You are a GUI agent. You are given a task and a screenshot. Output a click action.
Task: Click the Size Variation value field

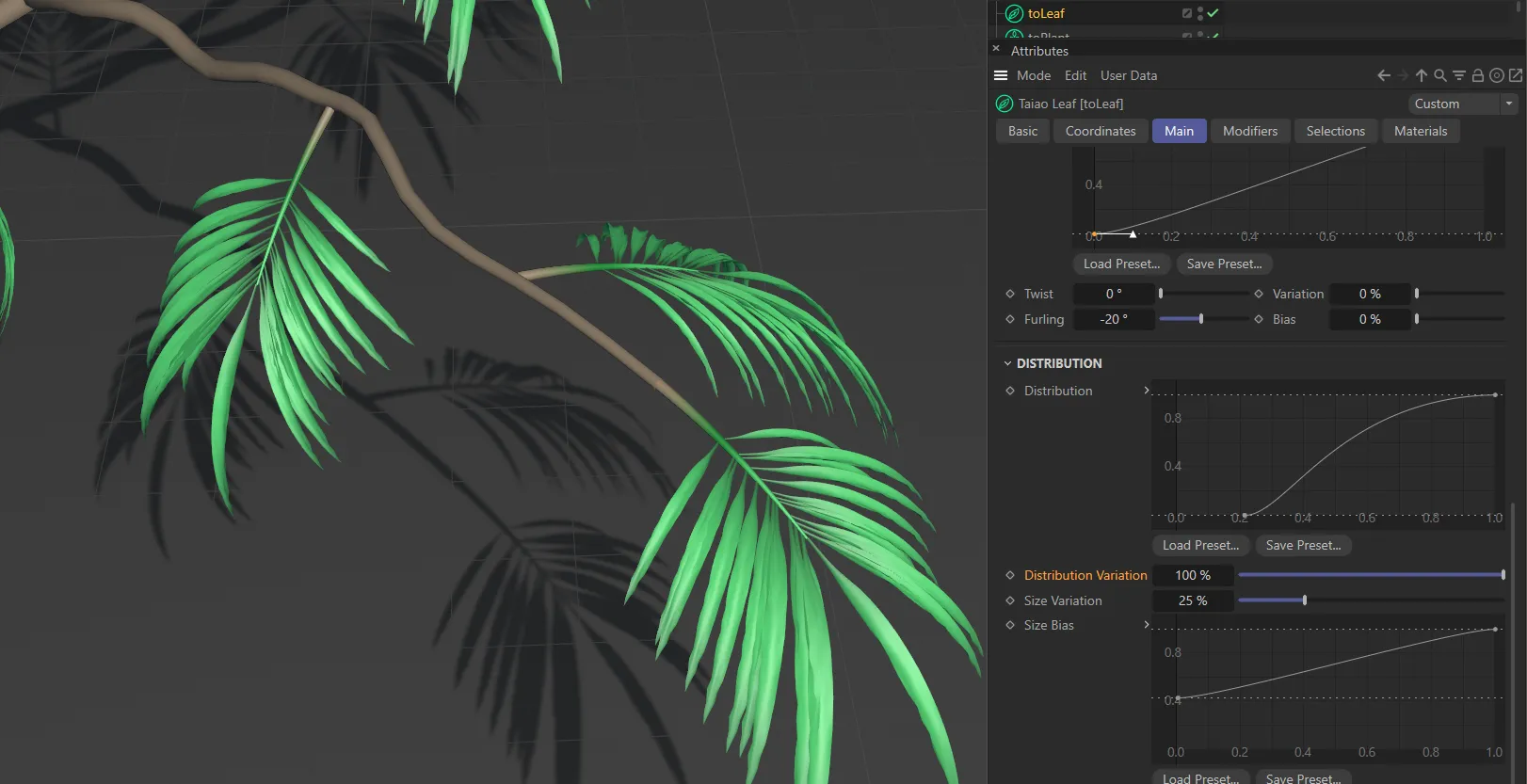click(1193, 600)
